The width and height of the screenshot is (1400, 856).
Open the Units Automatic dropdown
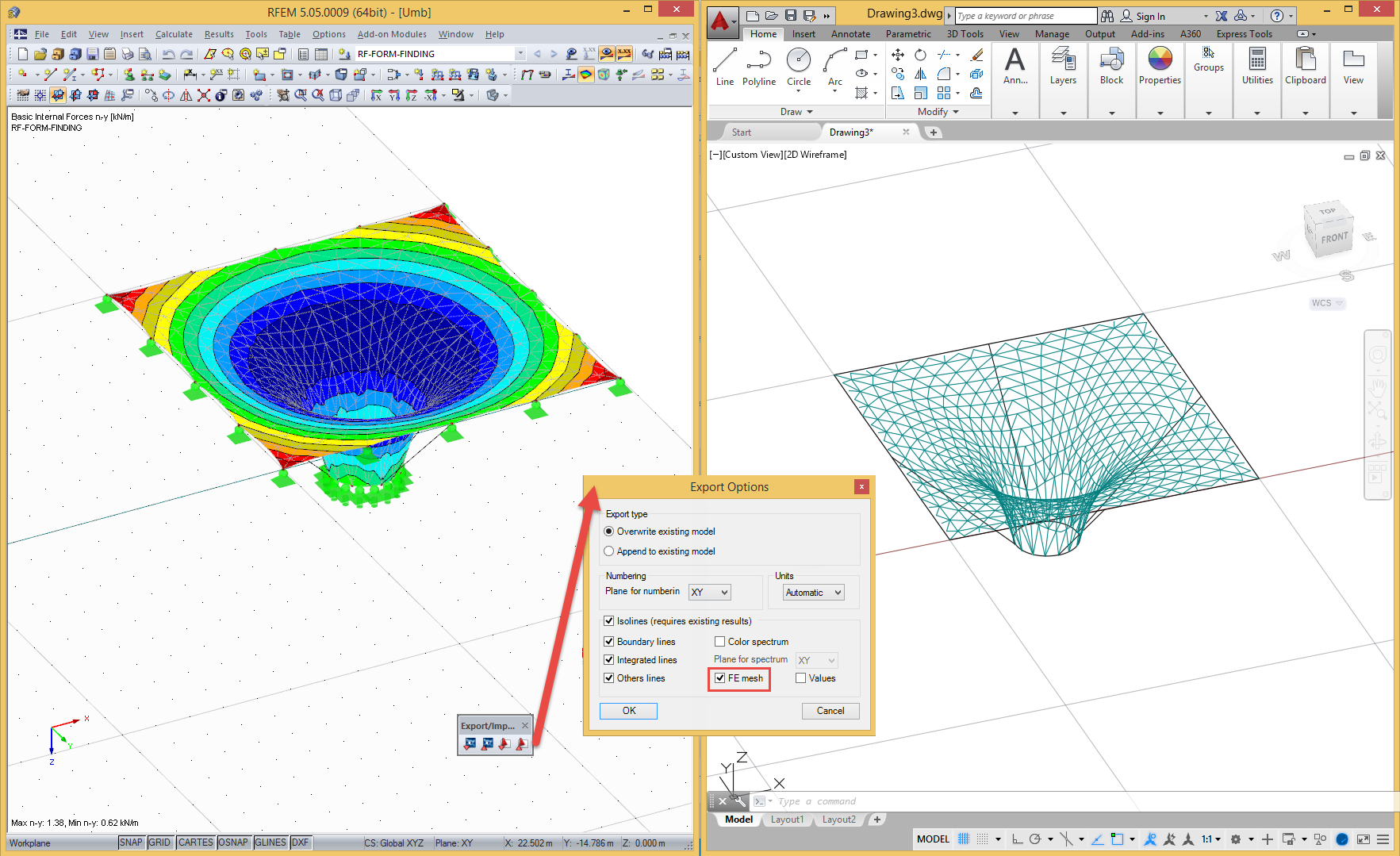point(812,592)
